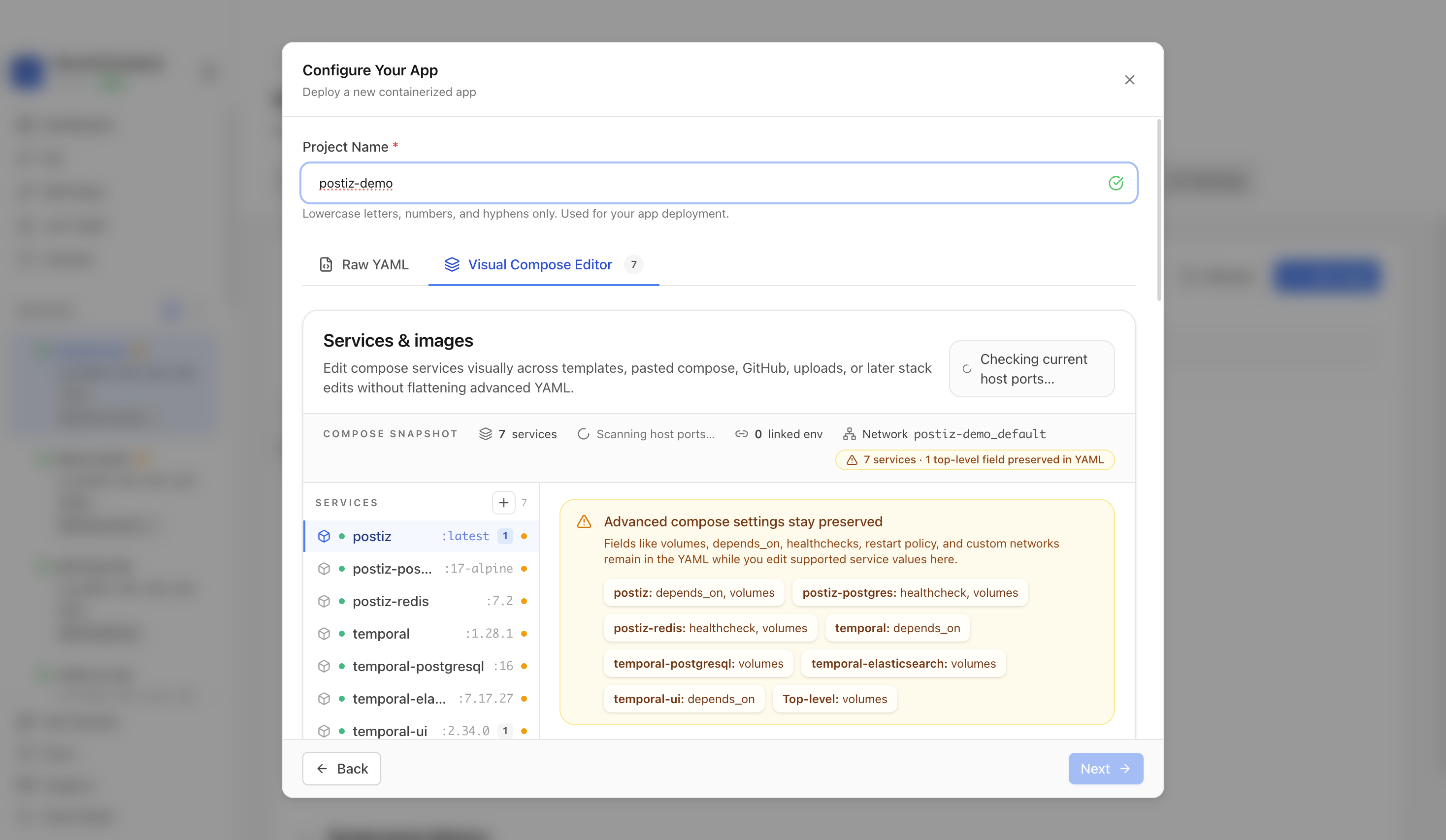Add a new service with plus button

tap(504, 503)
